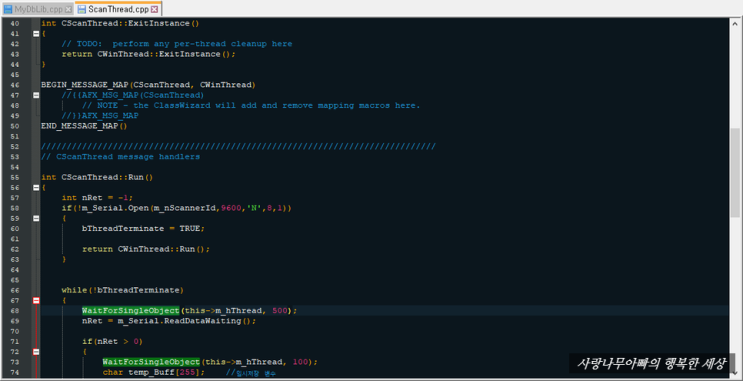The height and width of the screenshot is (381, 743).
Task: Collapse the if block fold at line 59
Action: (36, 218)
